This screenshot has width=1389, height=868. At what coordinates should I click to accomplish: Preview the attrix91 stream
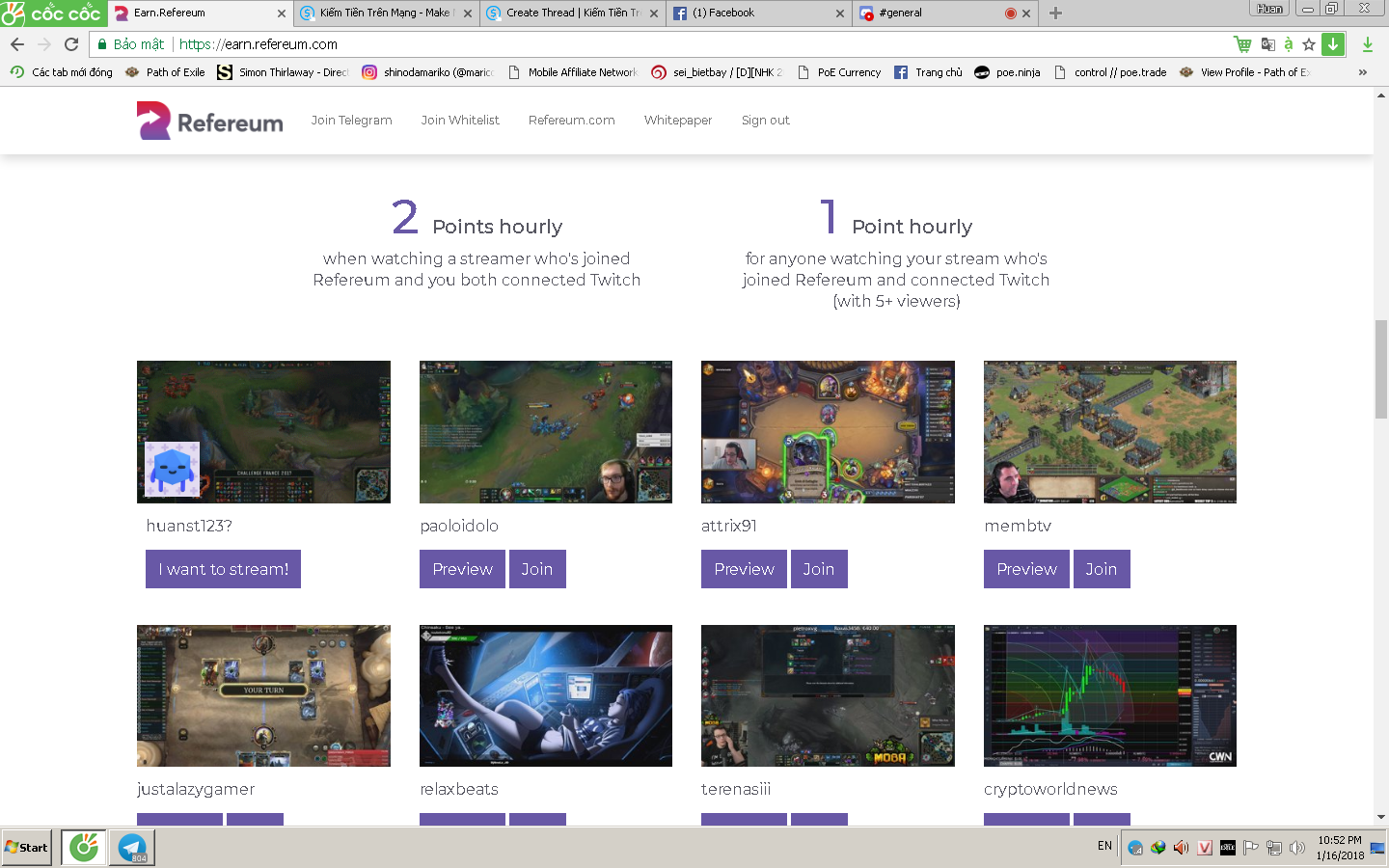745,569
